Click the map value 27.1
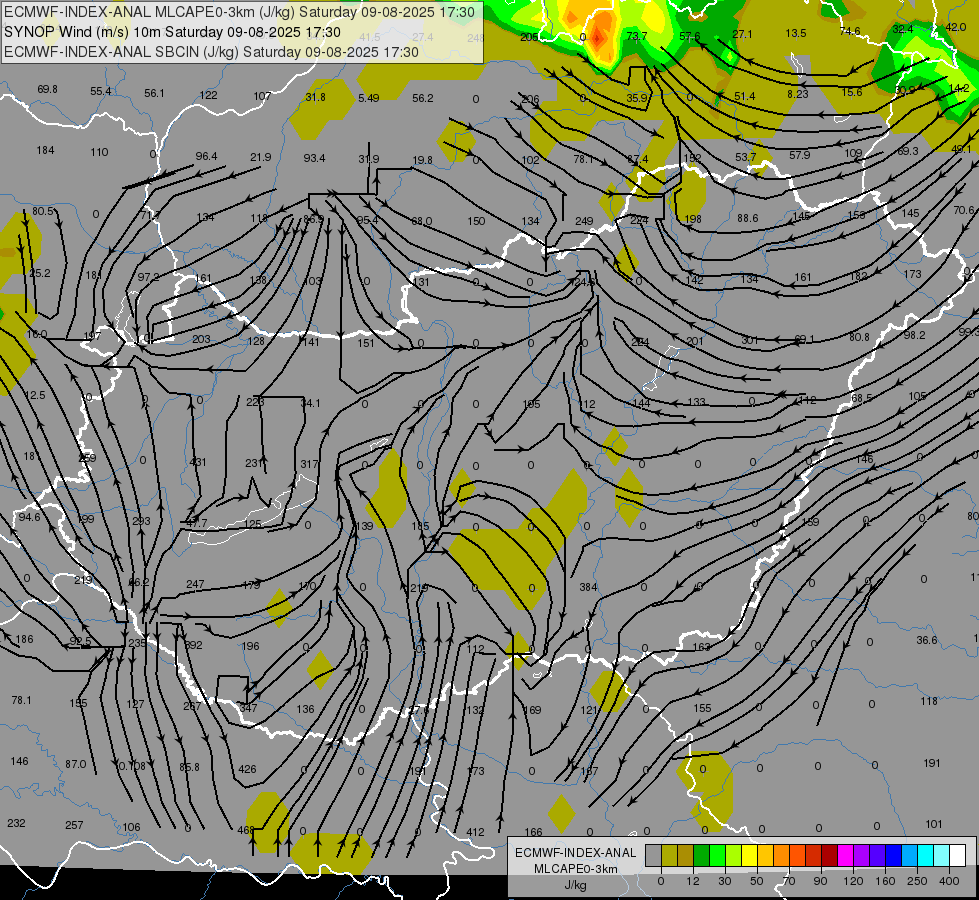The height and width of the screenshot is (900, 979). pyautogui.click(x=742, y=34)
